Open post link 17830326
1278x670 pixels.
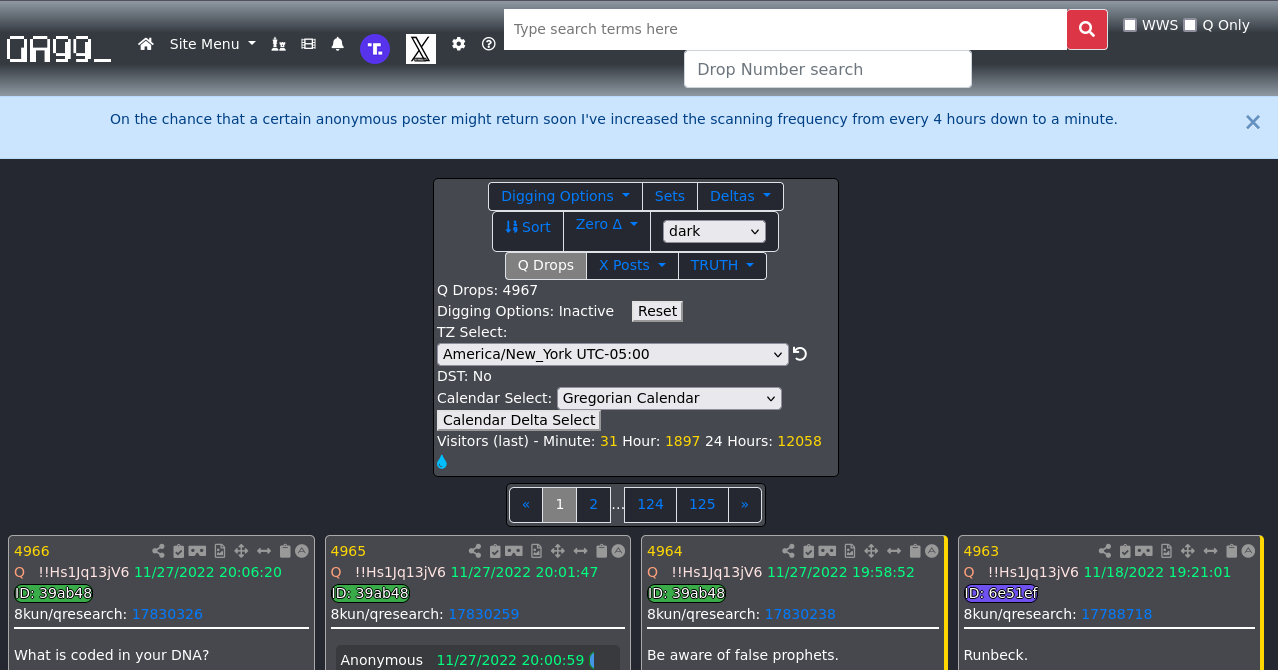(x=167, y=614)
